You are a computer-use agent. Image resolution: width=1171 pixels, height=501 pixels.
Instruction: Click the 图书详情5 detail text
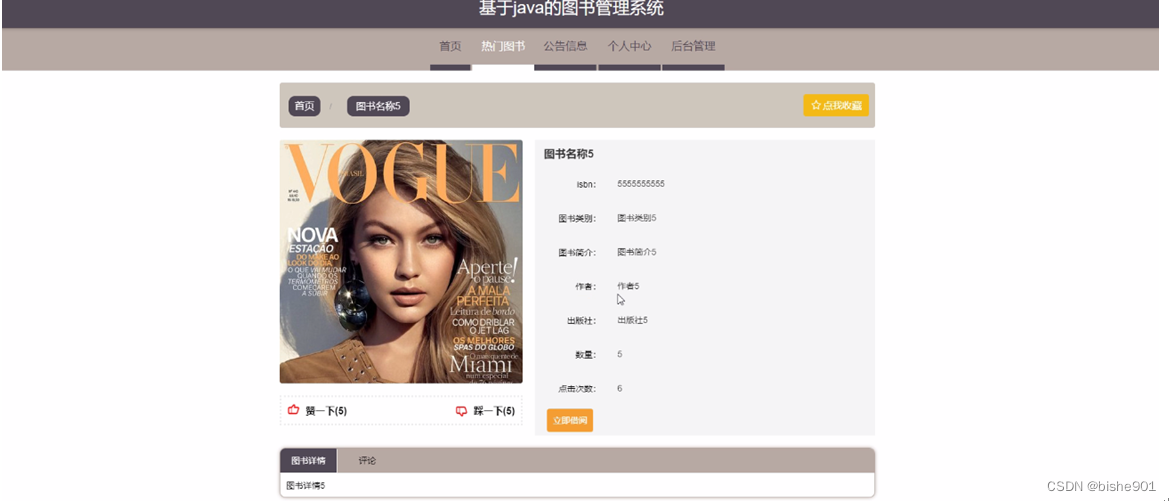(x=306, y=485)
